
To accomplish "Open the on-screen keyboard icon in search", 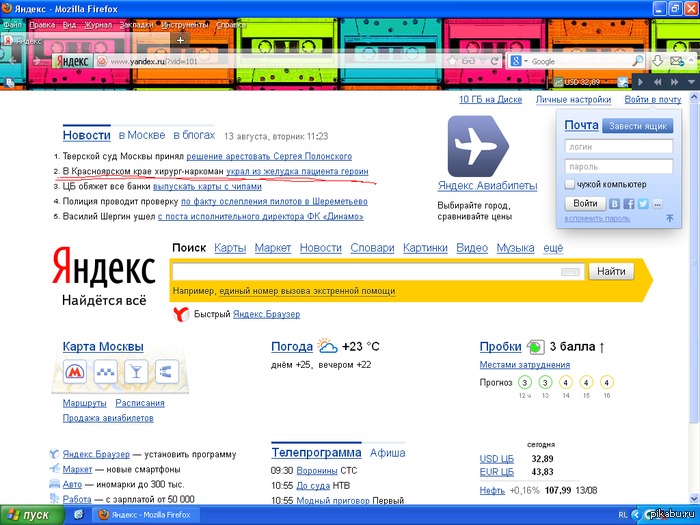I will point(570,272).
